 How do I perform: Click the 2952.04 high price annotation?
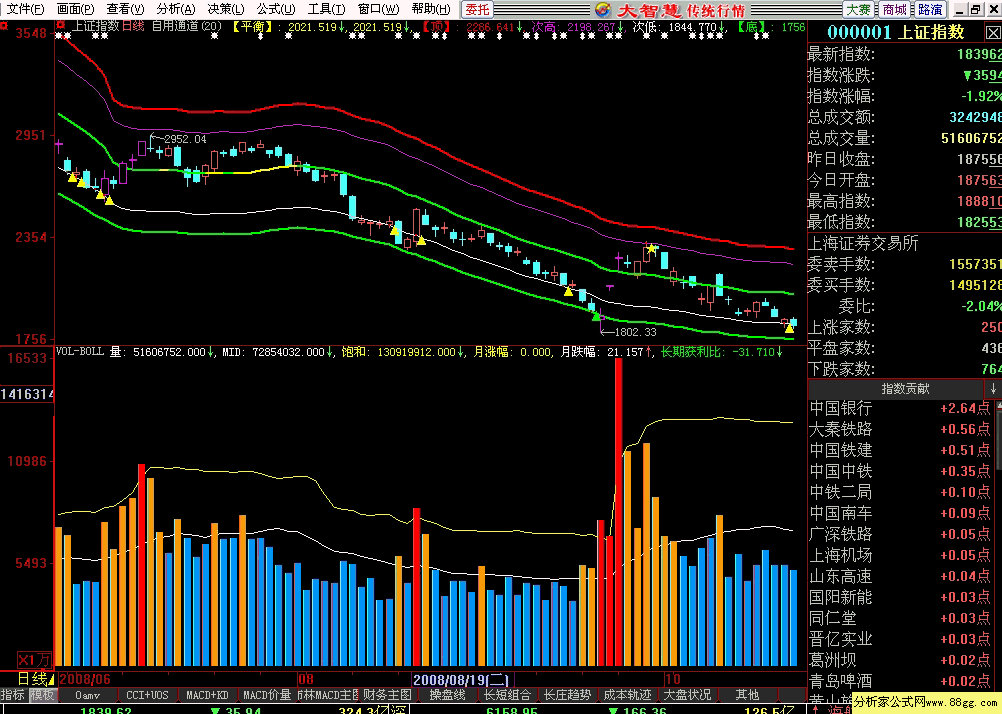coord(185,139)
